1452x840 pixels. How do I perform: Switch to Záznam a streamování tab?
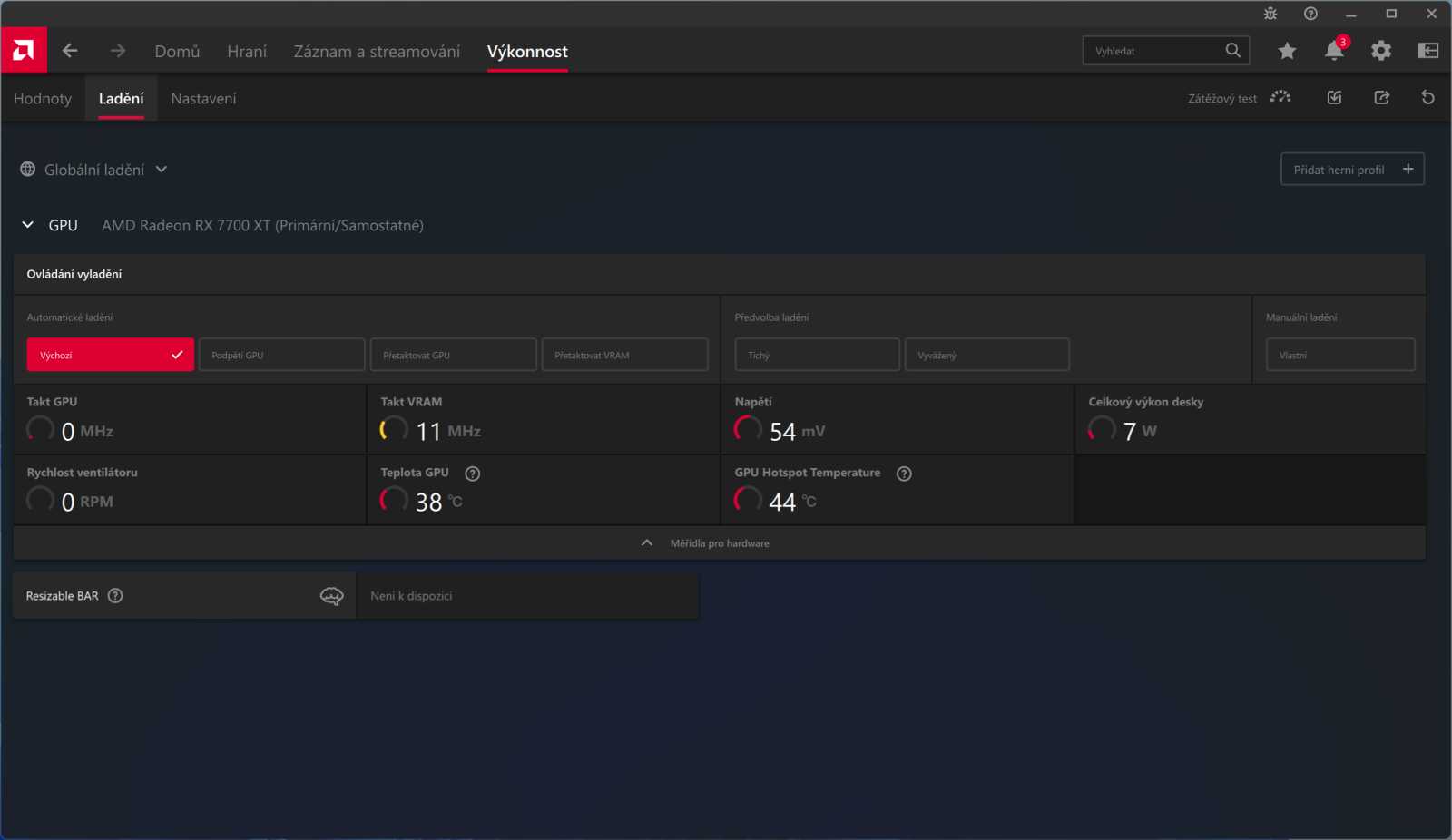pyautogui.click(x=377, y=52)
